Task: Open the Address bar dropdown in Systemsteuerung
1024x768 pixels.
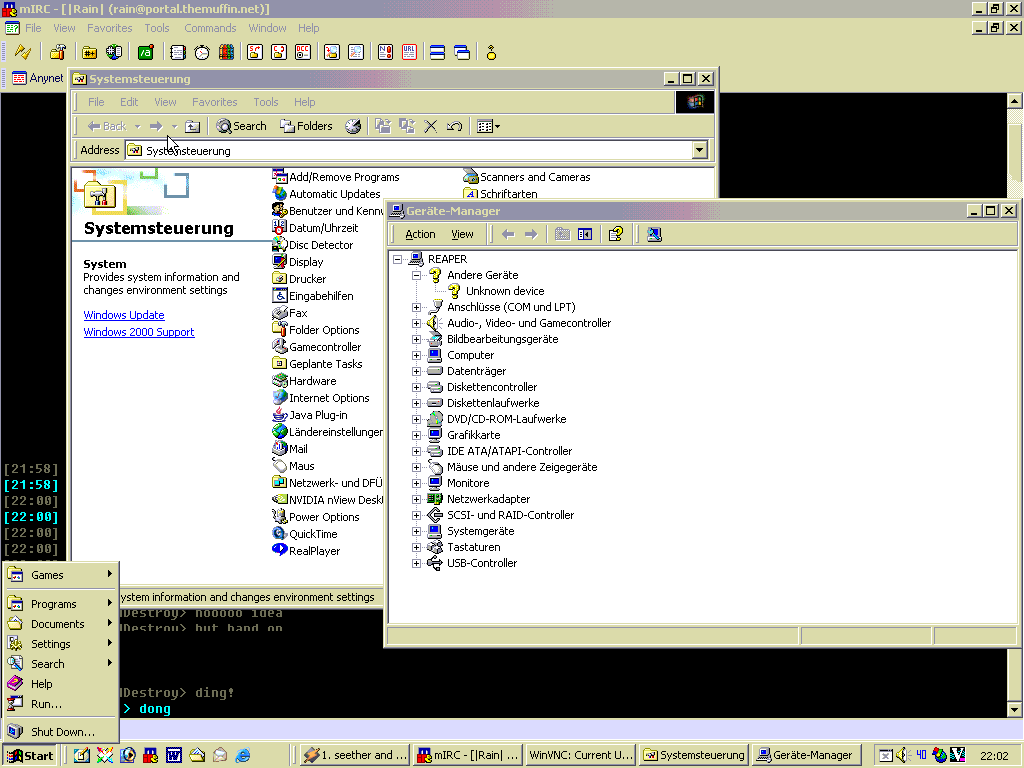Action: pos(699,150)
